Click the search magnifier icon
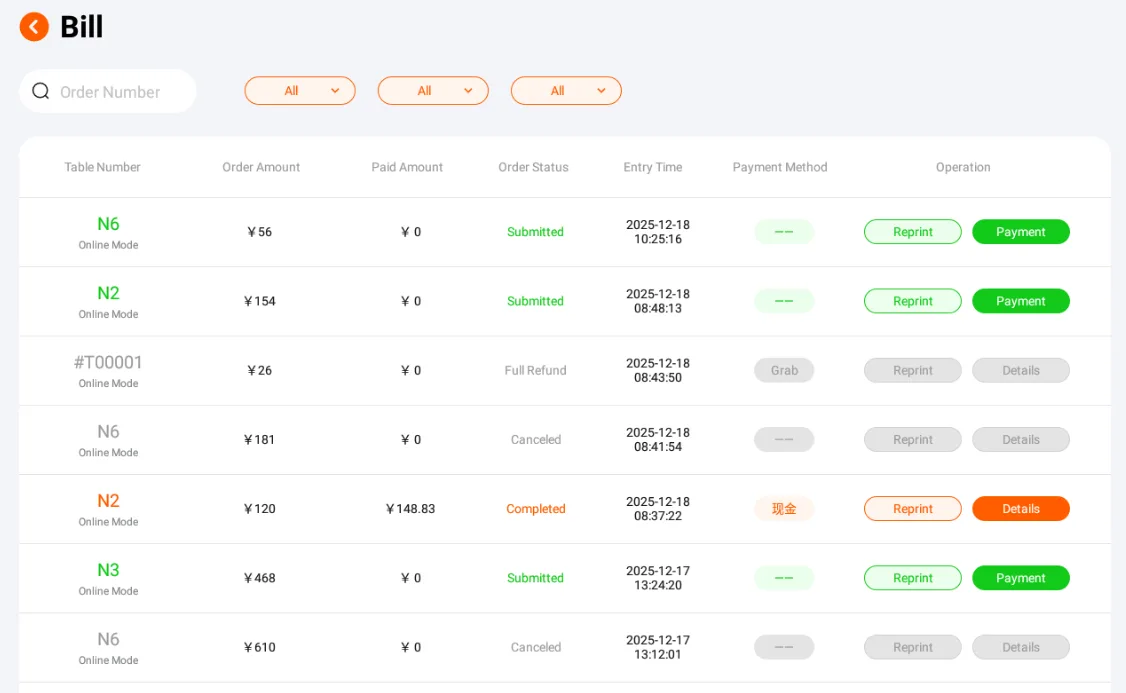The height and width of the screenshot is (693, 1126). click(41, 91)
